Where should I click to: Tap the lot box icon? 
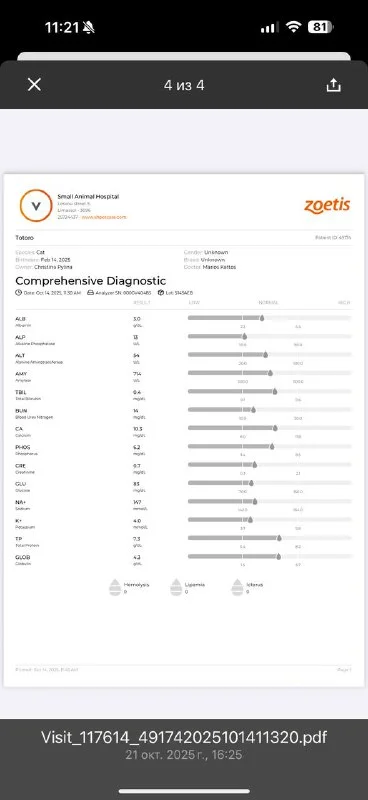point(160,293)
